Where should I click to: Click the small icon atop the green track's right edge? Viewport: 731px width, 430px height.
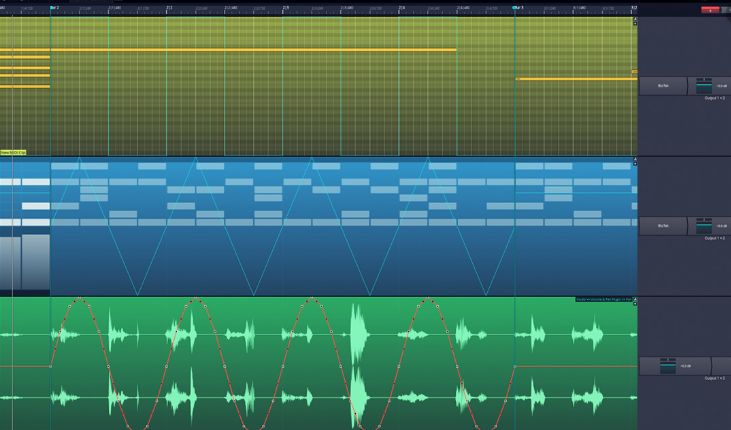coord(634,301)
